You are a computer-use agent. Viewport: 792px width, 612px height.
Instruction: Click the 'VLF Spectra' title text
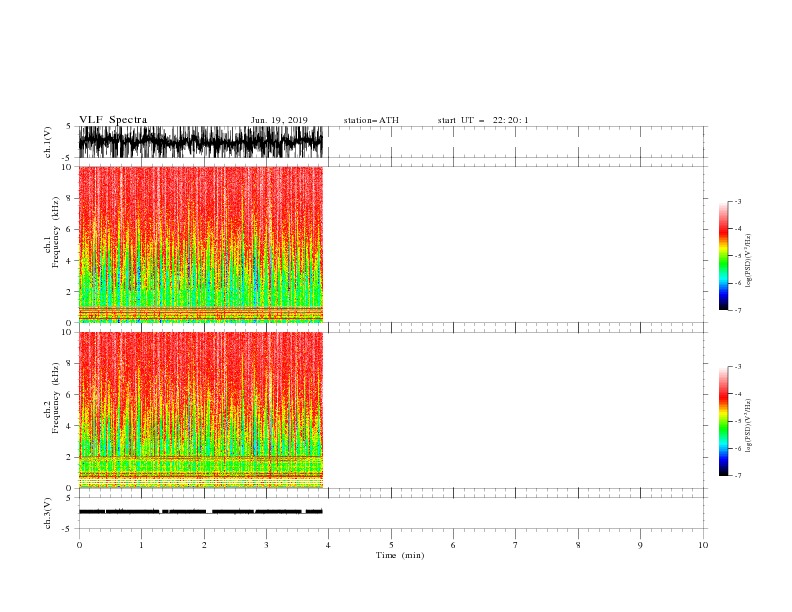113,120
